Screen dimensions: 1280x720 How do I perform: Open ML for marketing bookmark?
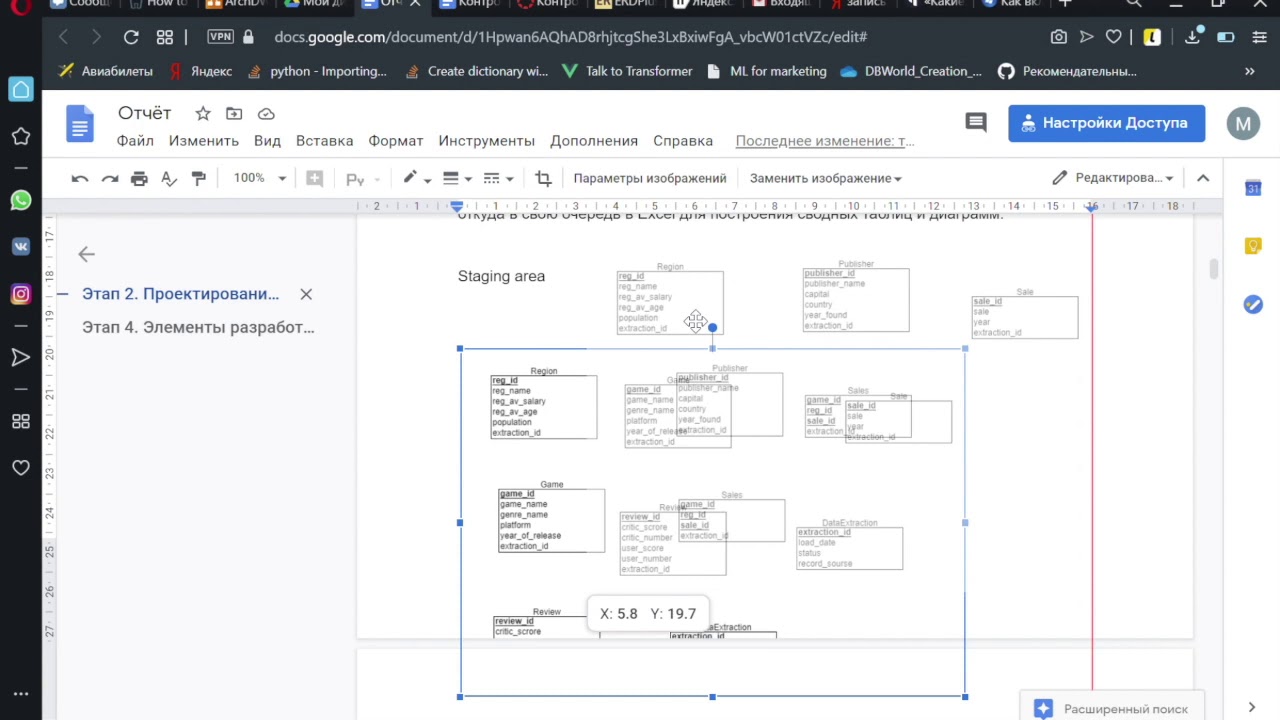767,71
